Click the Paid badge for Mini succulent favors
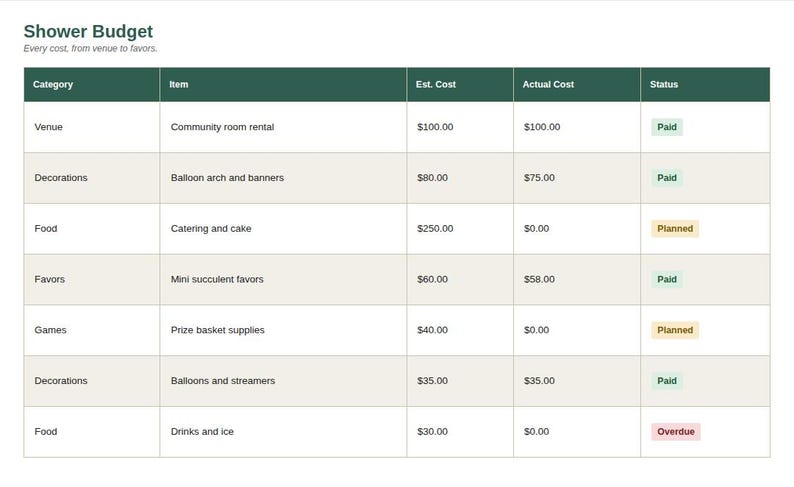The height and width of the screenshot is (487, 794). (667, 279)
